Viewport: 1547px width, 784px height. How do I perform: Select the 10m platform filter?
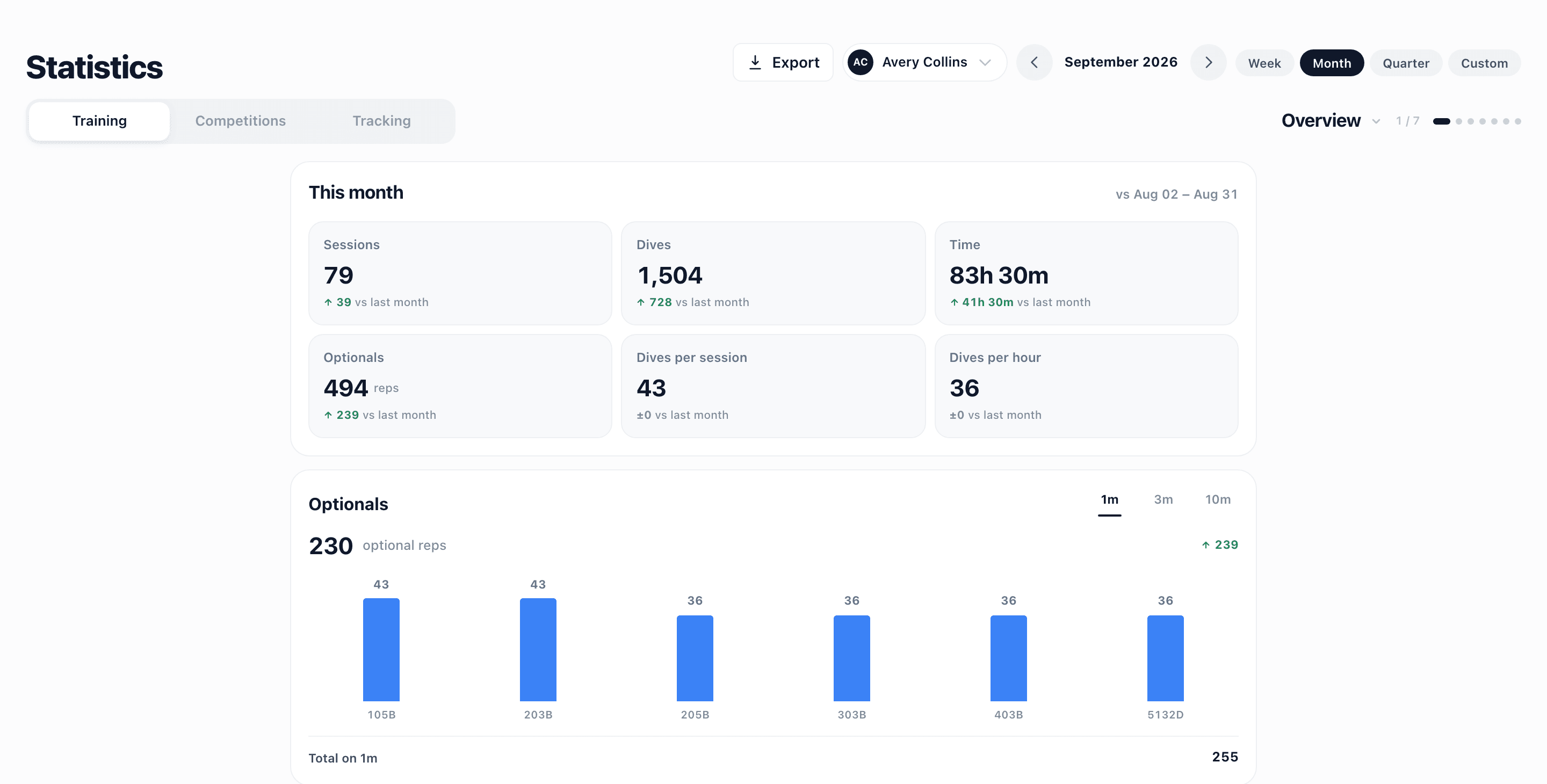coord(1217,500)
